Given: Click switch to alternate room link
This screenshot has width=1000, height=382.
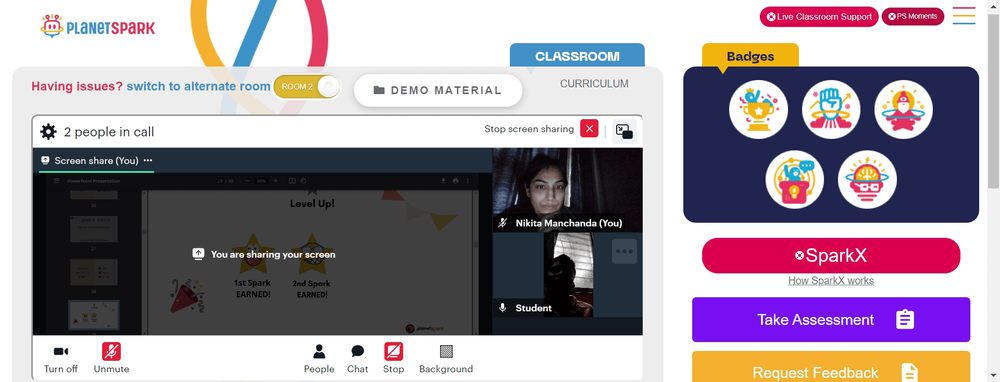Looking at the screenshot, I should [198, 86].
